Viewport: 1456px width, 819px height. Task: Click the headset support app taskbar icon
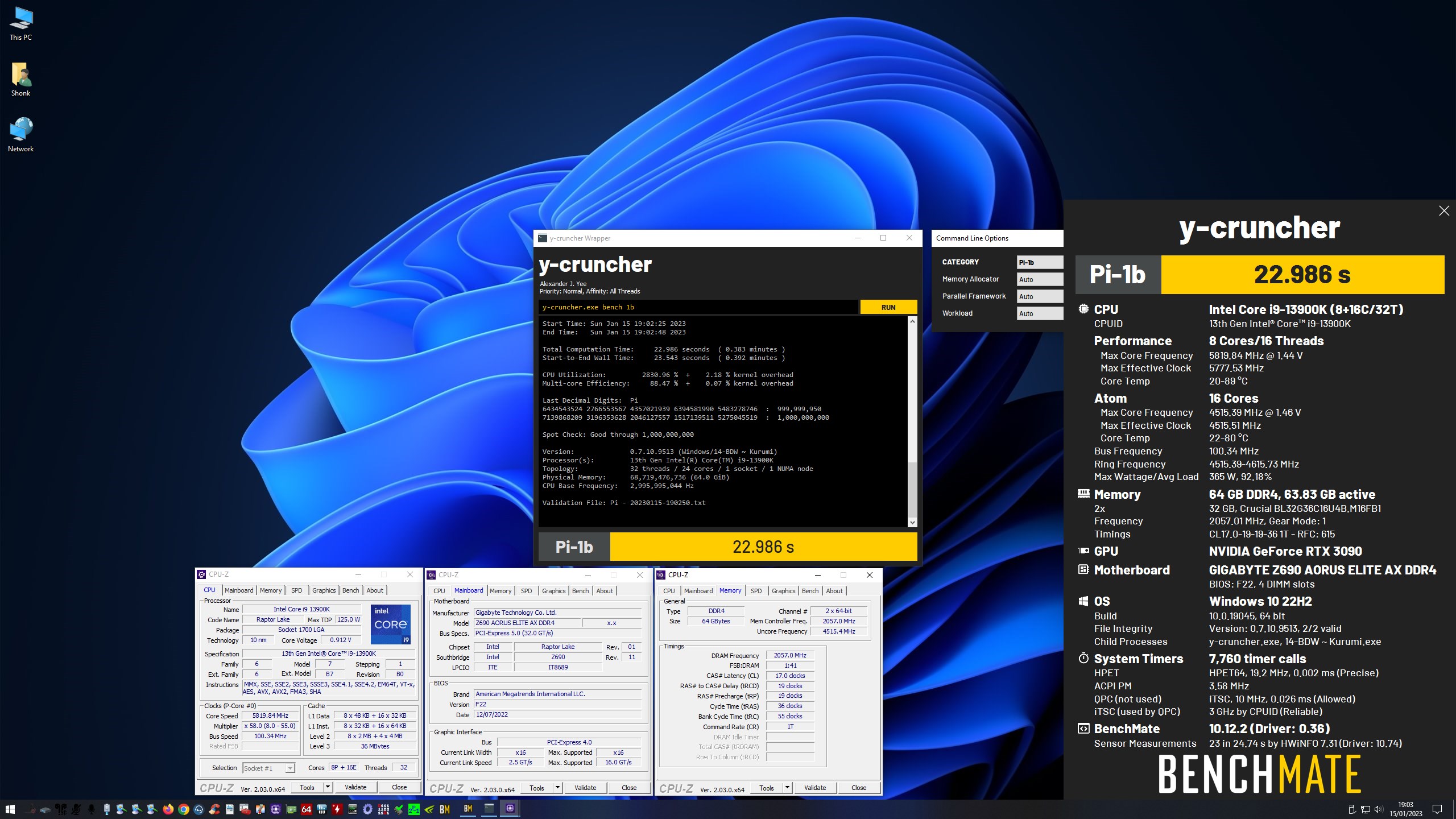198,809
